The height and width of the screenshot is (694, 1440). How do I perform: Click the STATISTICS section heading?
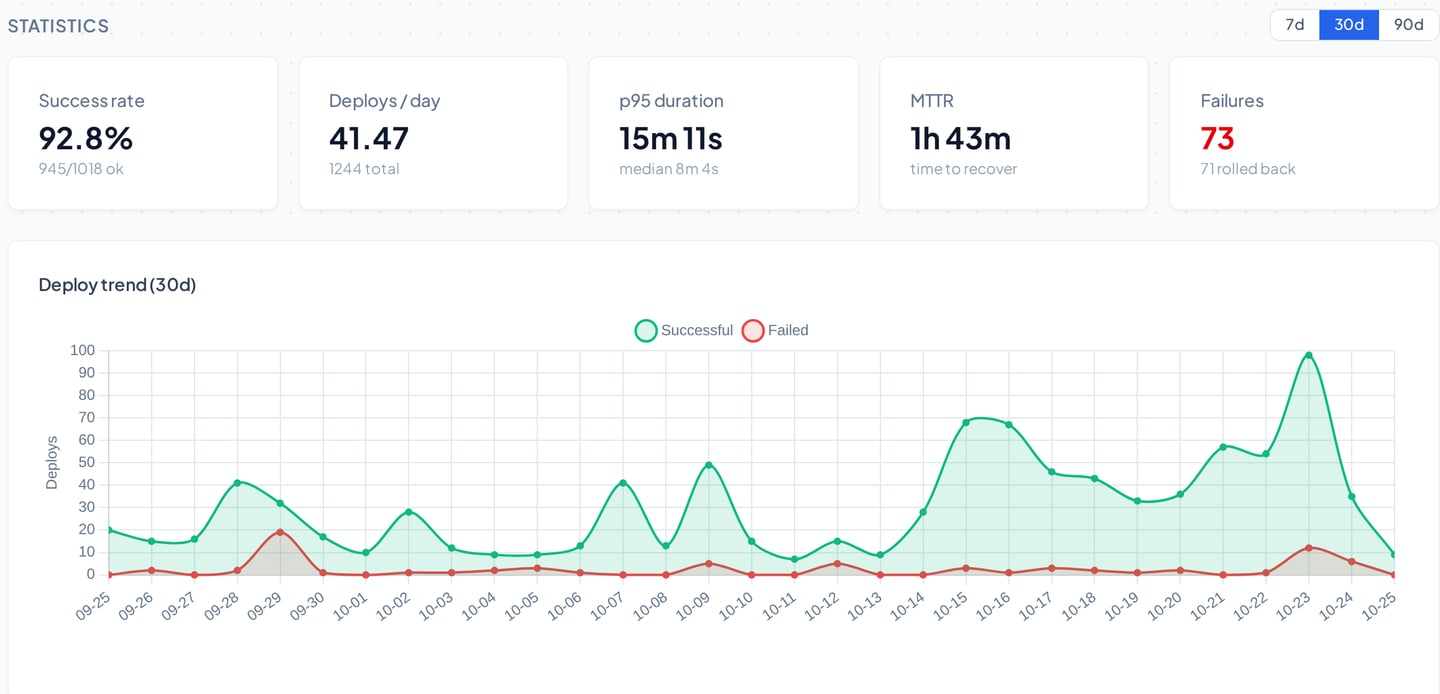tap(58, 26)
